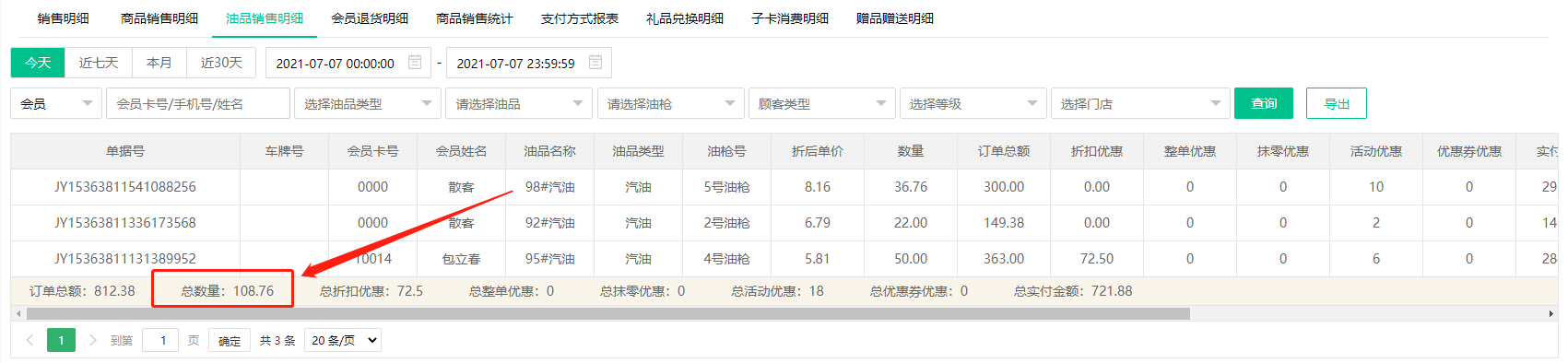The image size is (1568, 363).
Task: Click start datetime 2021-07-07 00:00:00 field
Action: tap(348, 63)
